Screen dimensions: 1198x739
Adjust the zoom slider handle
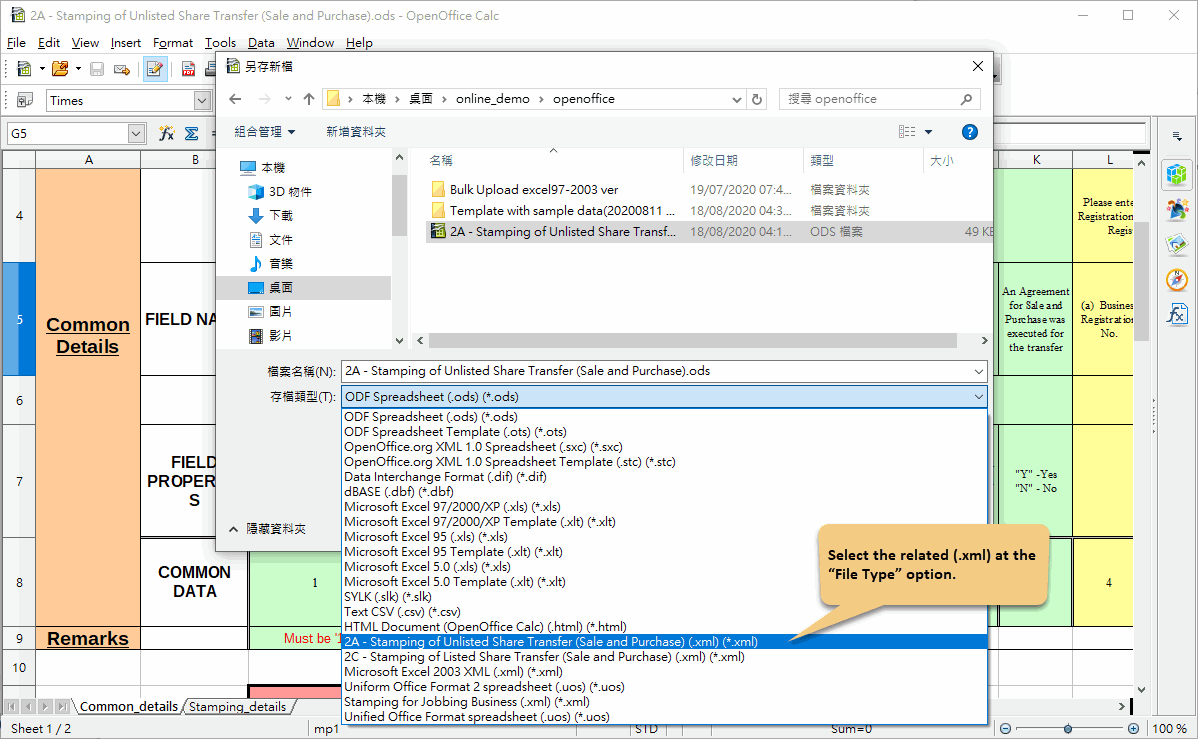1068,728
